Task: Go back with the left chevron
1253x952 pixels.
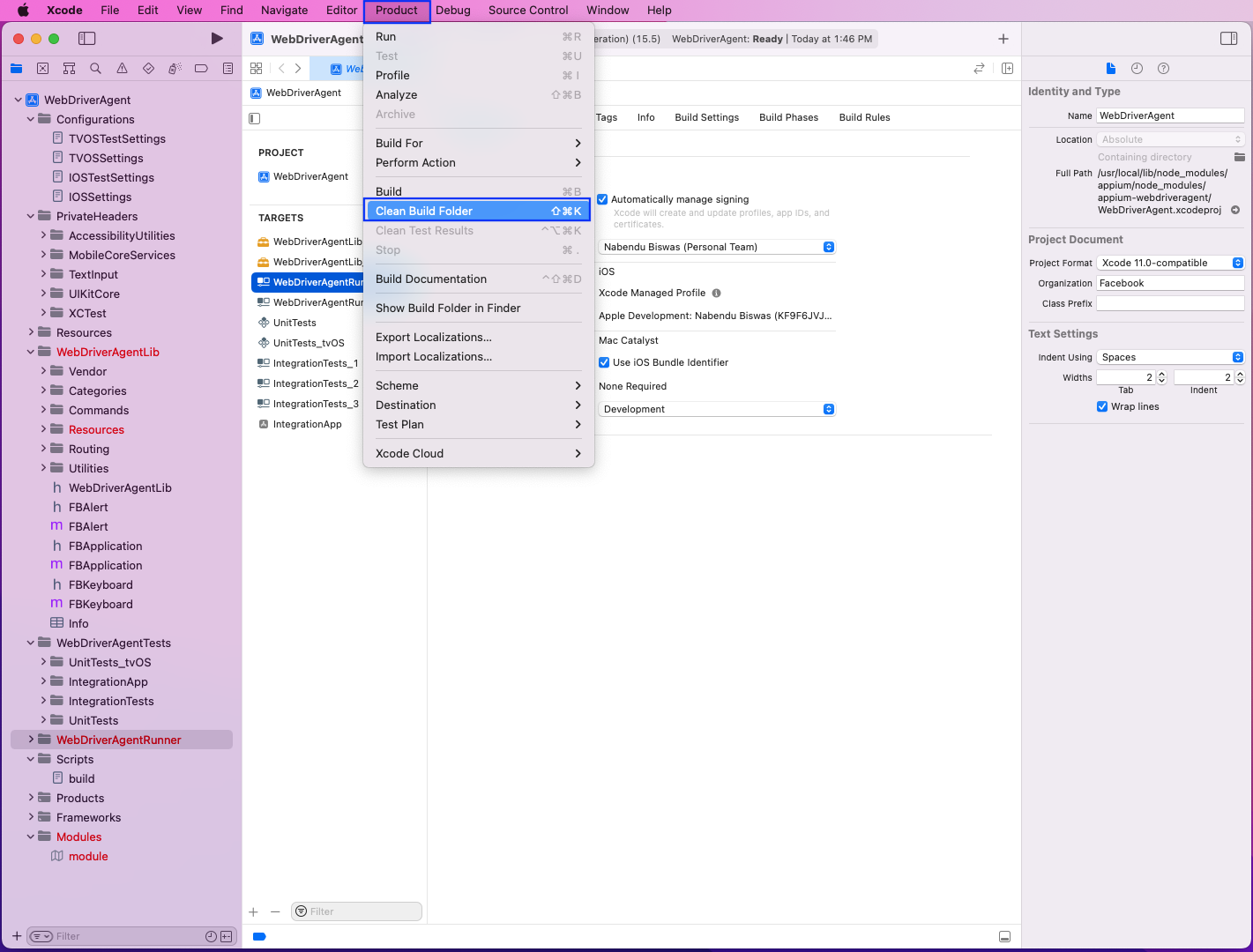Action: click(x=281, y=68)
